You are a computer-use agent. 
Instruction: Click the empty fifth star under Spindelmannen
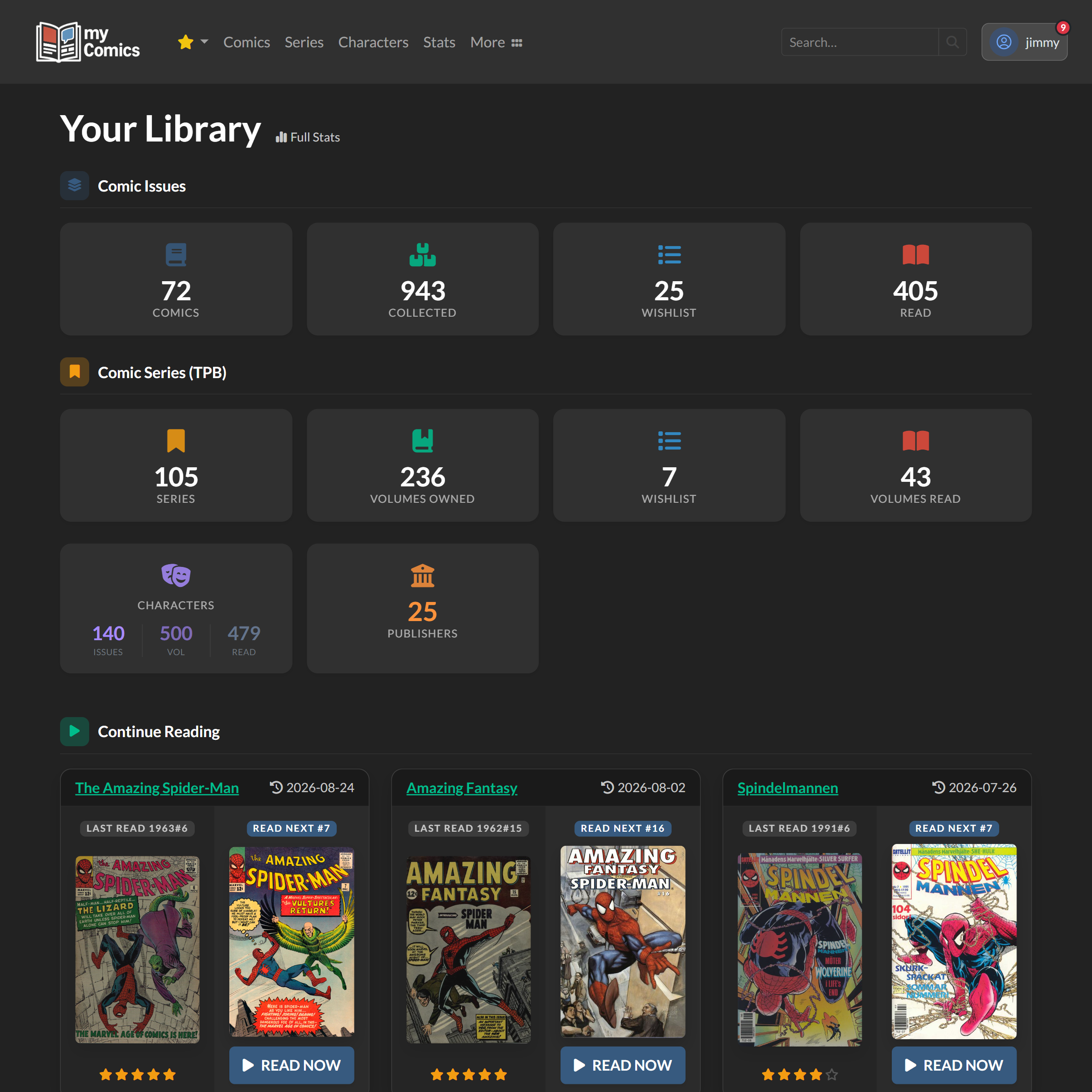831,1074
